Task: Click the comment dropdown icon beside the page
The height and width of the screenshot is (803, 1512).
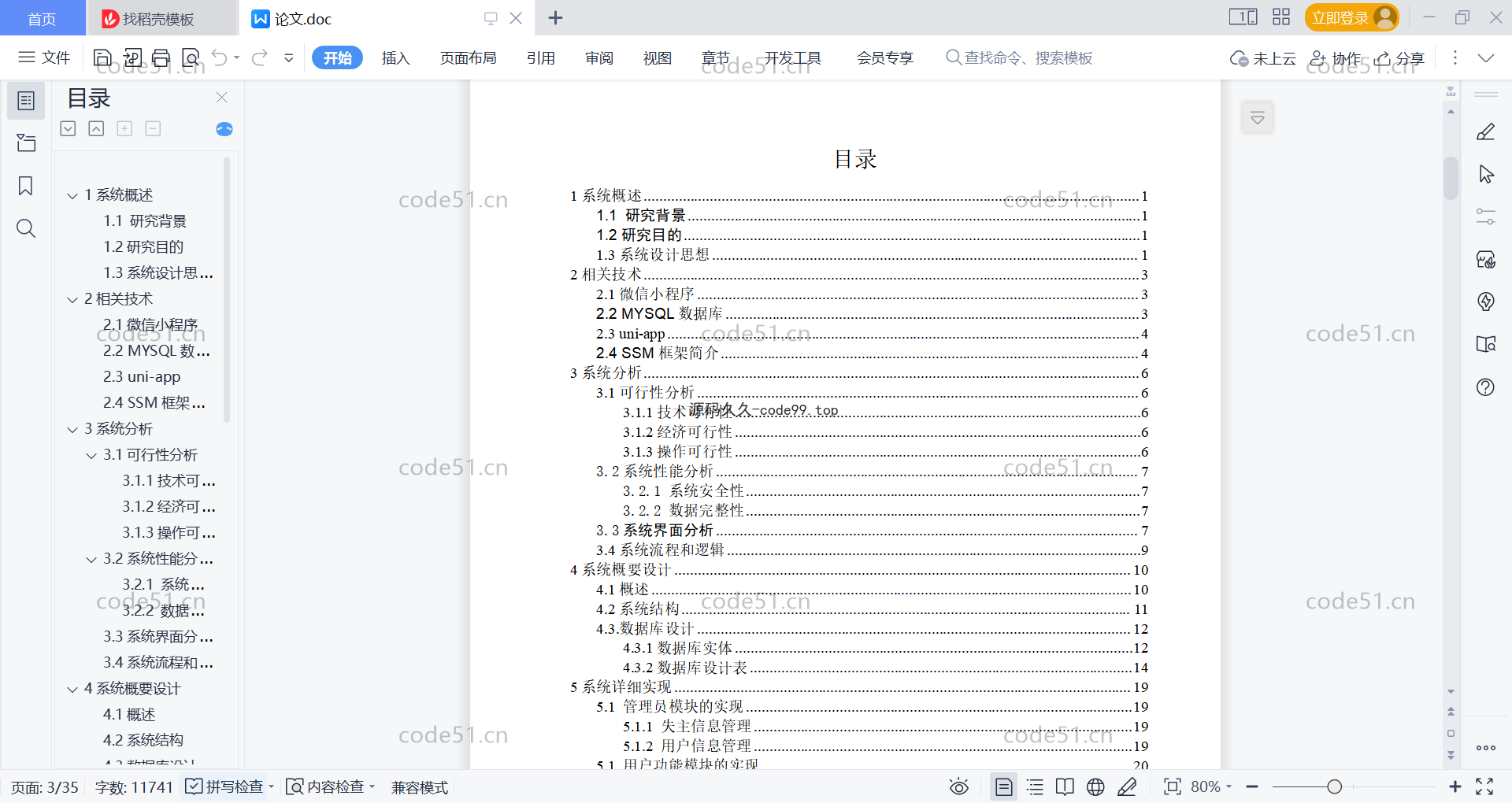Action: 1258,118
